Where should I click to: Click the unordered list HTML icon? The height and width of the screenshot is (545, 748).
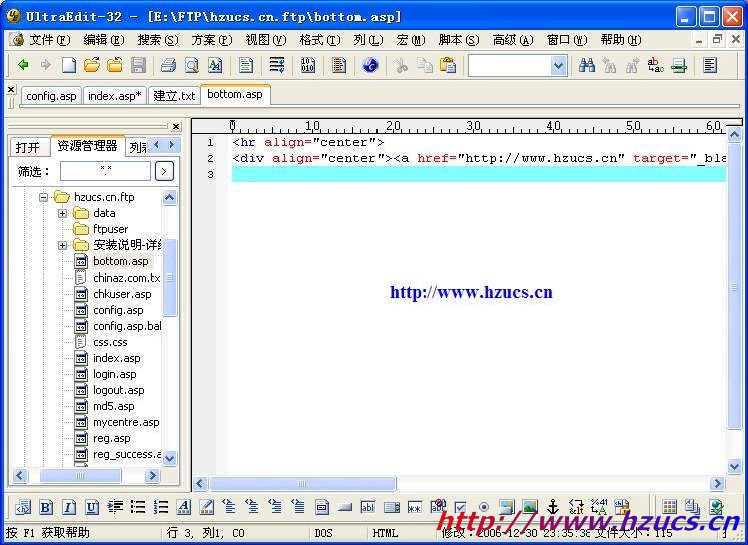click(x=138, y=507)
